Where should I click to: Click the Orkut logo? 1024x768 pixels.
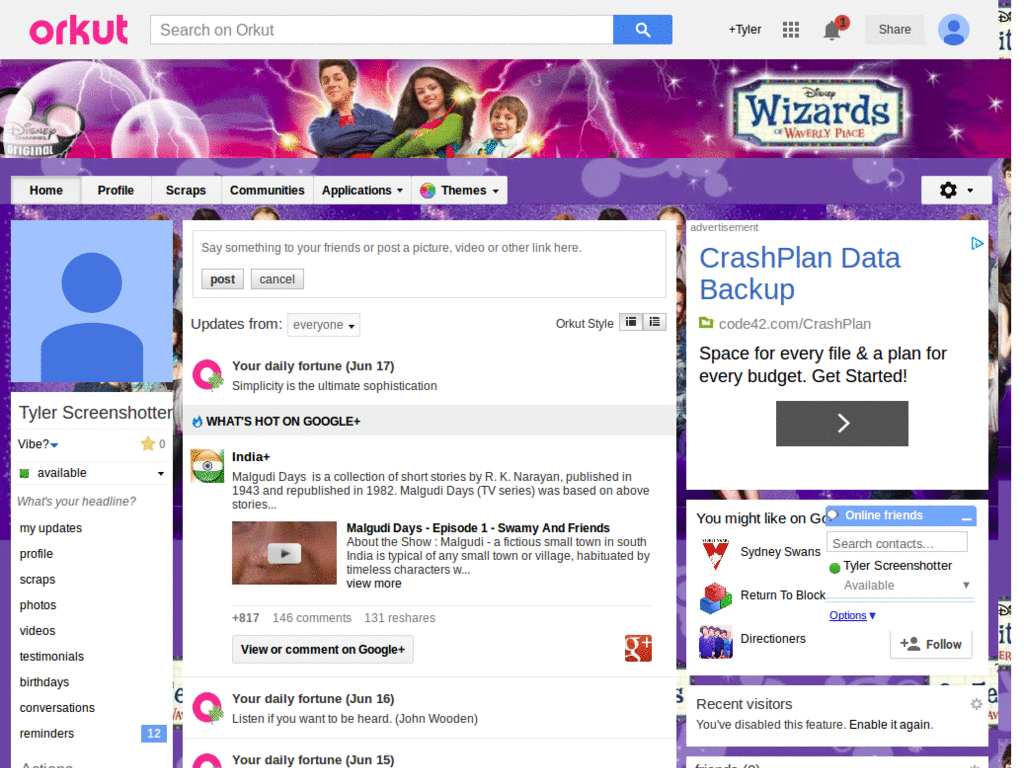click(x=78, y=29)
